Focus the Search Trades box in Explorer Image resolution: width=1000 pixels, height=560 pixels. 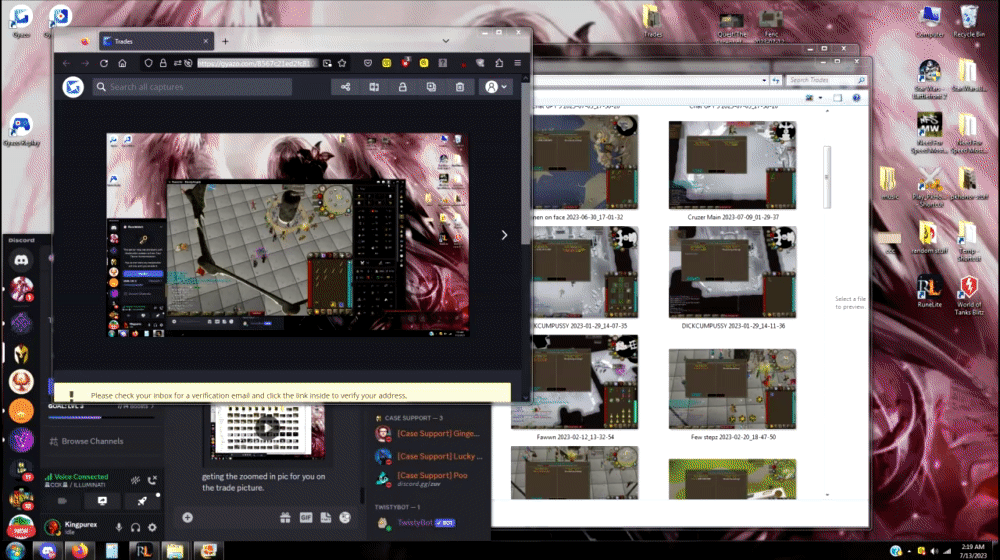(x=825, y=80)
